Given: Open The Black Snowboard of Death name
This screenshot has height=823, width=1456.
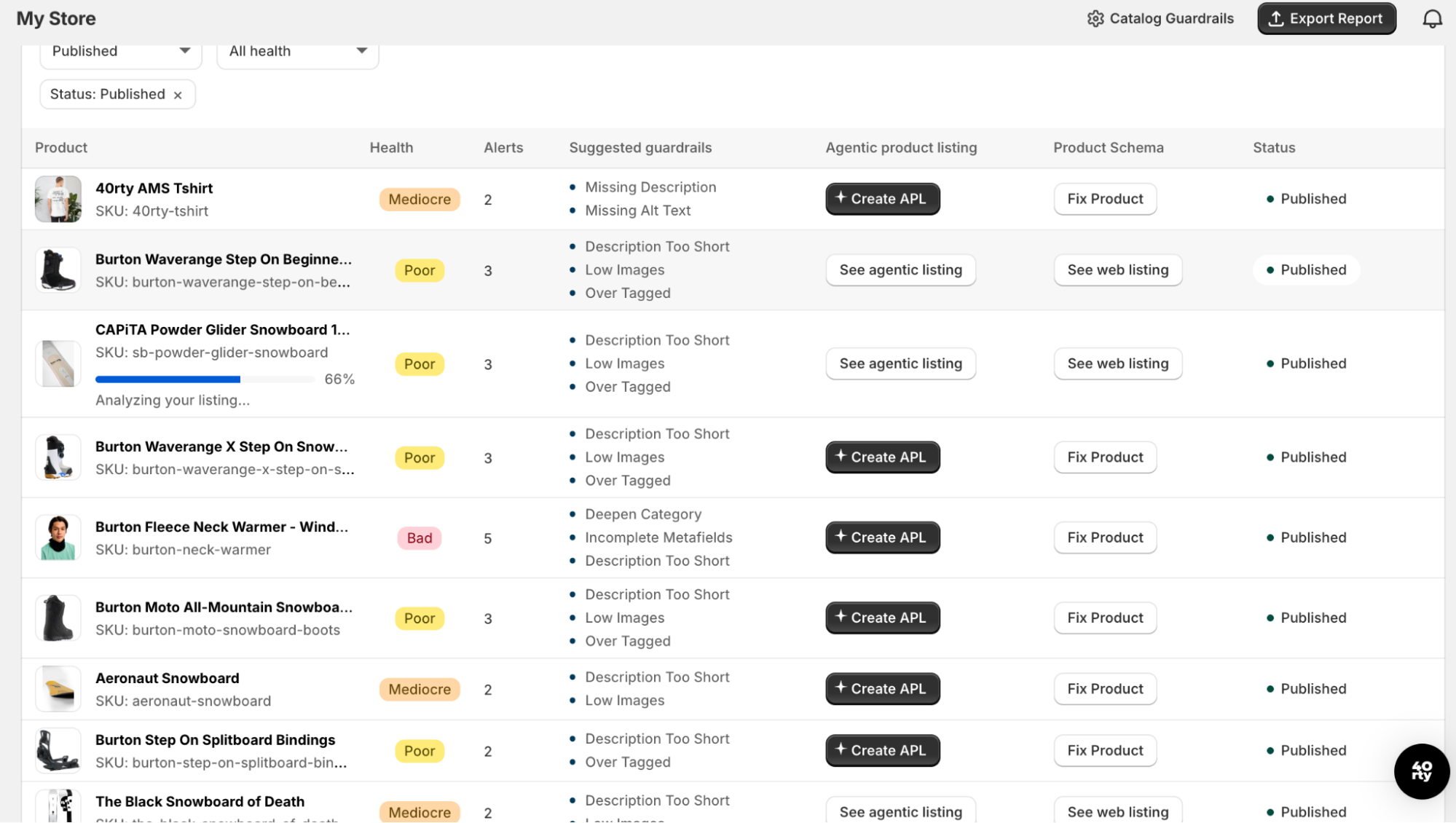Looking at the screenshot, I should [x=200, y=802].
